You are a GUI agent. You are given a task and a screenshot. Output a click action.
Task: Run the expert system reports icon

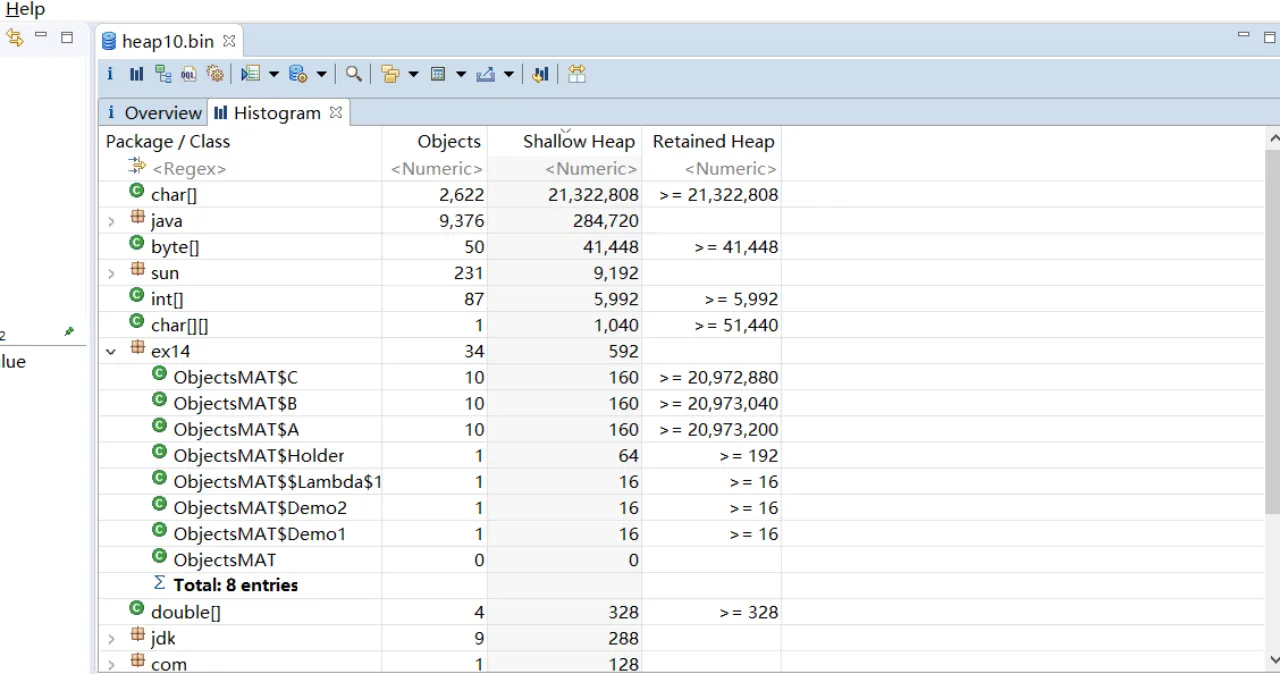pos(250,74)
